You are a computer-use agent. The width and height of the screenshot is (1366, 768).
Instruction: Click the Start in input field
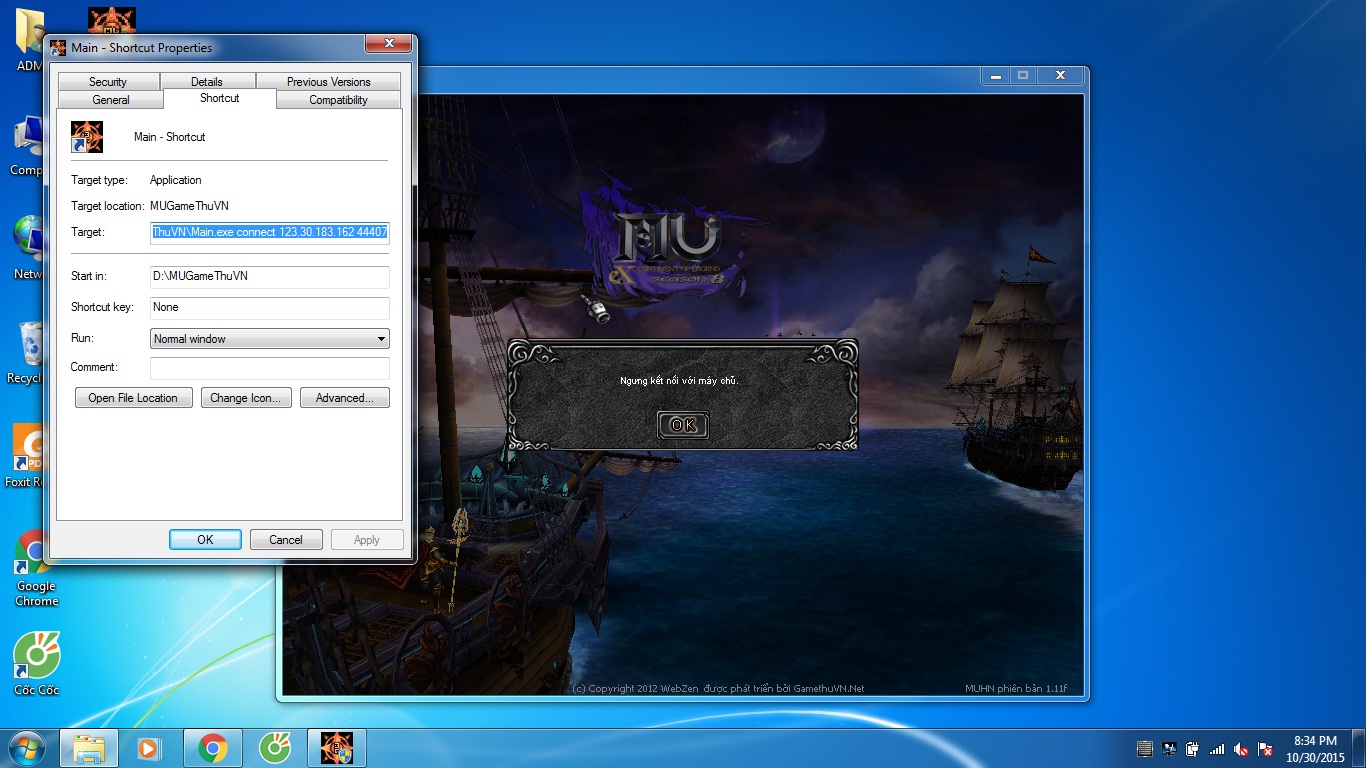pos(270,276)
